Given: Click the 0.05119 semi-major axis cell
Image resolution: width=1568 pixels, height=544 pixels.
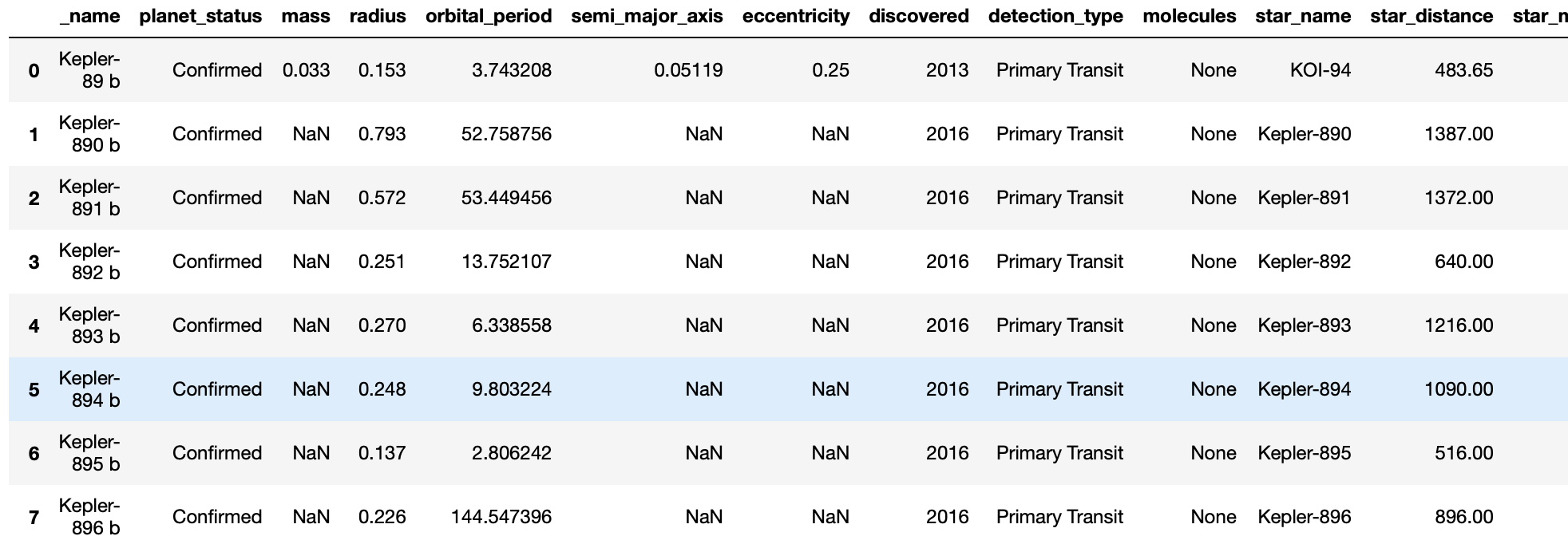Looking at the screenshot, I should click(x=688, y=70).
